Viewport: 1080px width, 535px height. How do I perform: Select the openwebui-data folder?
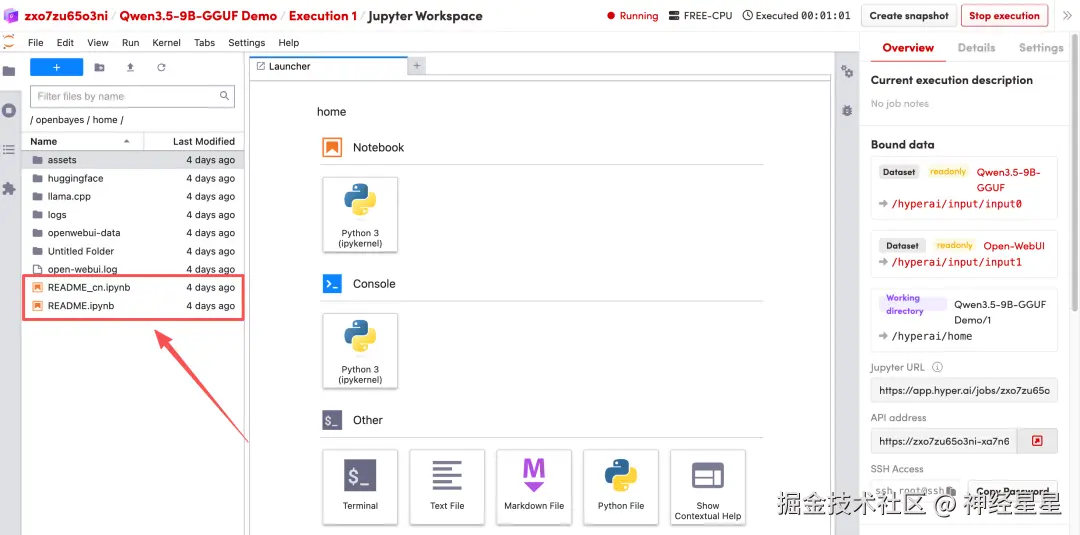pyautogui.click(x=133, y=233)
